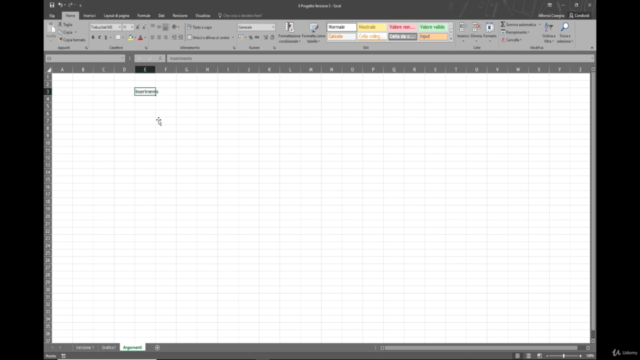Open the Name Box dropdown

pyautogui.click(x=122, y=58)
